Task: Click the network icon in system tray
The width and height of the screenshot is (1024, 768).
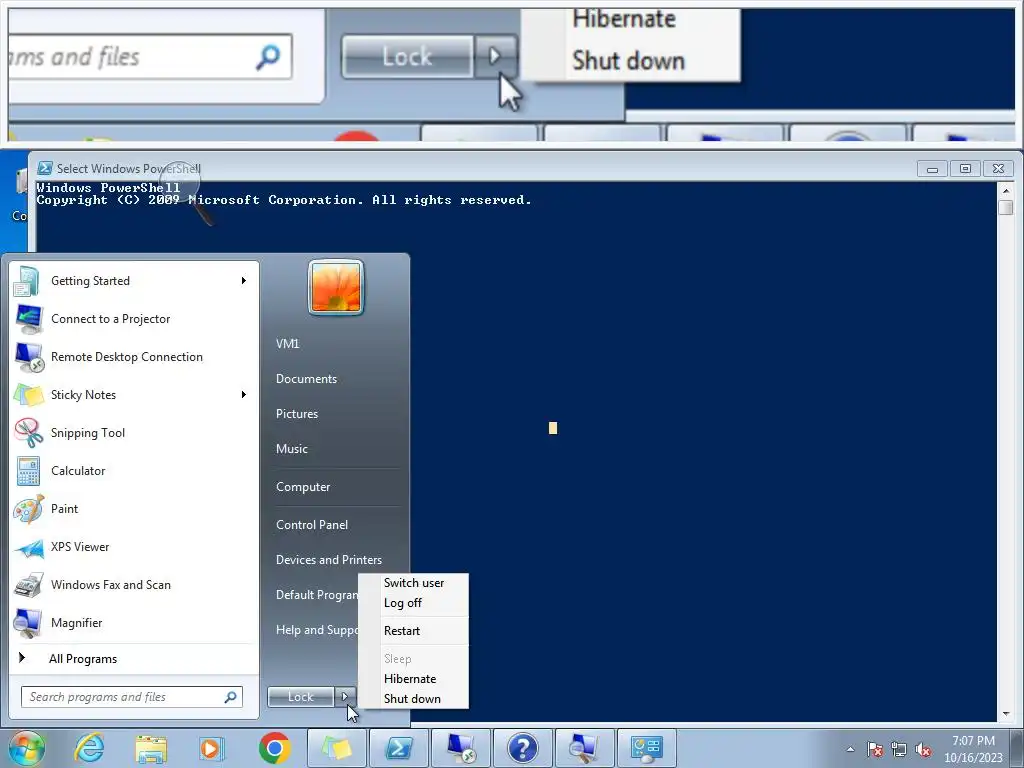Action: pos(899,749)
